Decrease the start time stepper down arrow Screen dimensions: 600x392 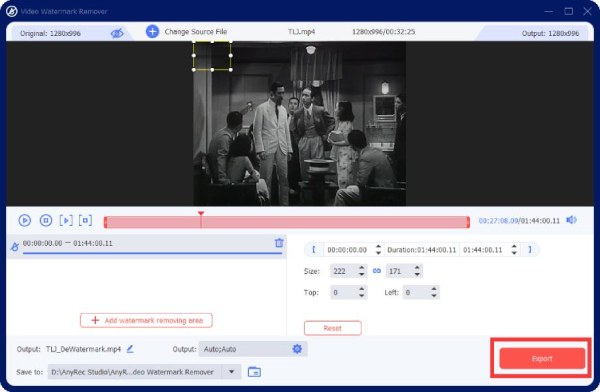[x=378, y=253]
